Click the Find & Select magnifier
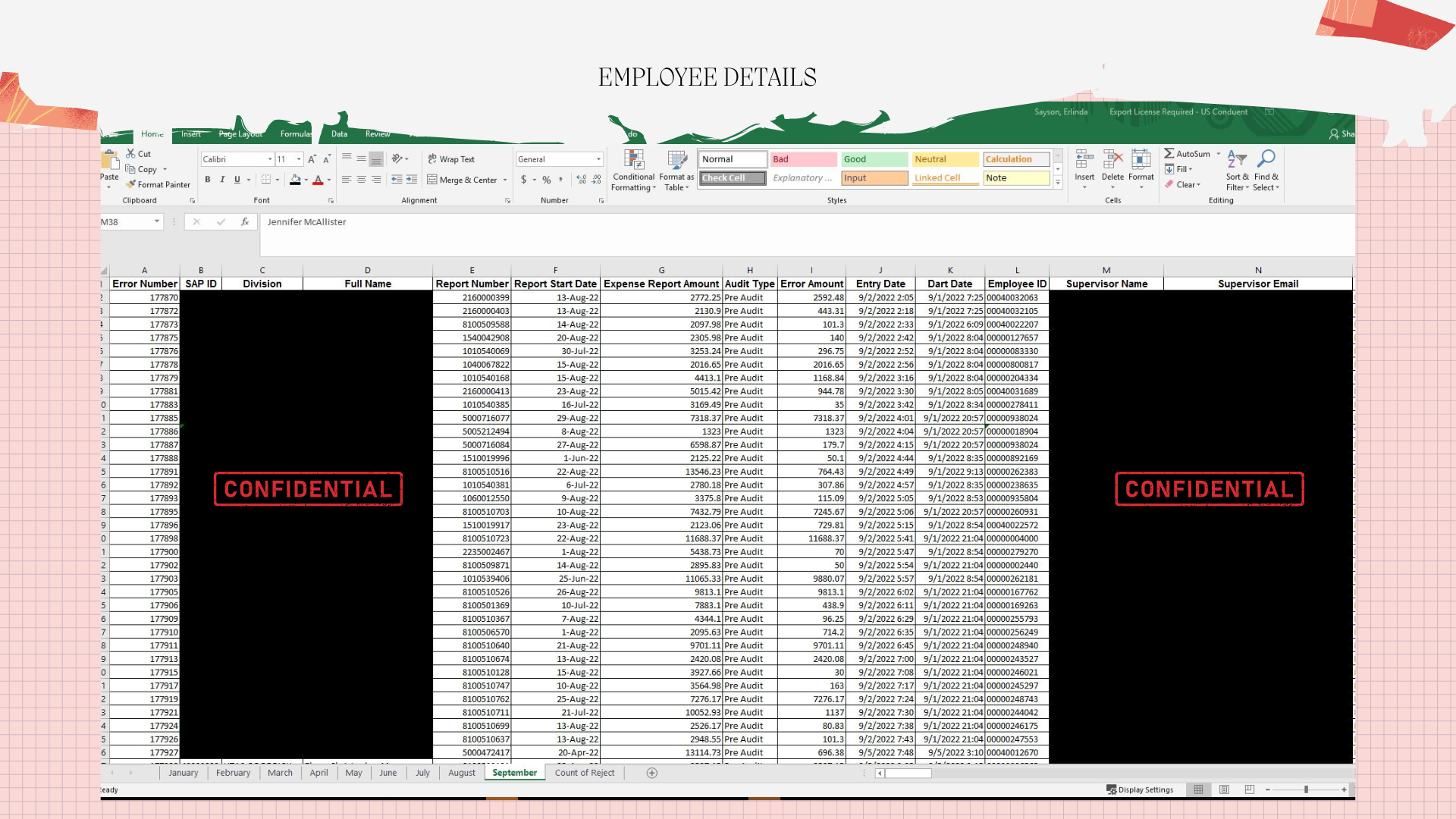This screenshot has width=1456, height=819. click(1266, 158)
